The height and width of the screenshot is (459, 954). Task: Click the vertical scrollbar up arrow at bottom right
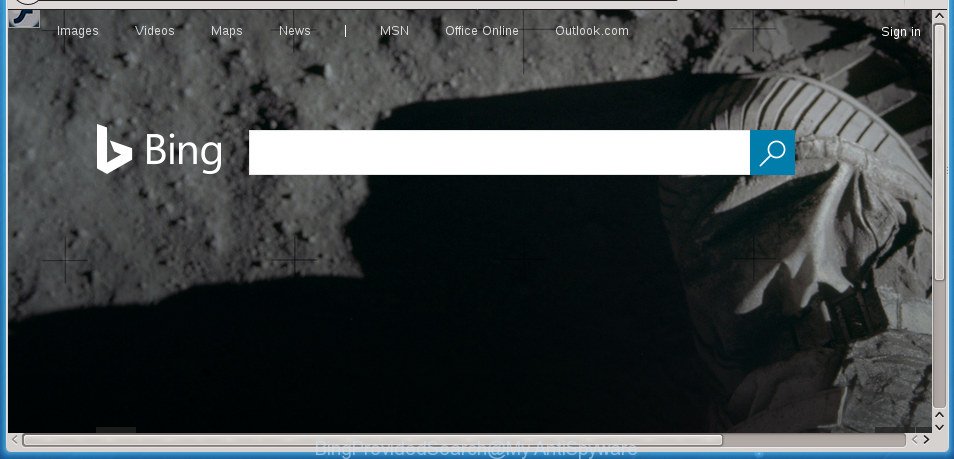[939, 415]
